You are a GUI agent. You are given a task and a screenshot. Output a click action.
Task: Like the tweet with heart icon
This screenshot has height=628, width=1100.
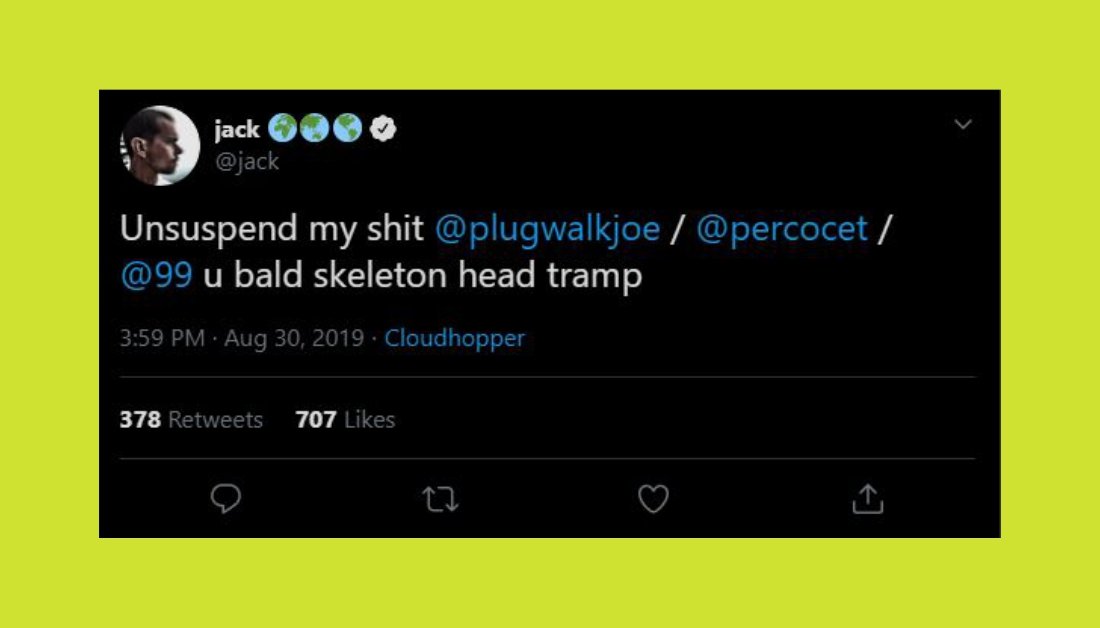[x=653, y=499]
